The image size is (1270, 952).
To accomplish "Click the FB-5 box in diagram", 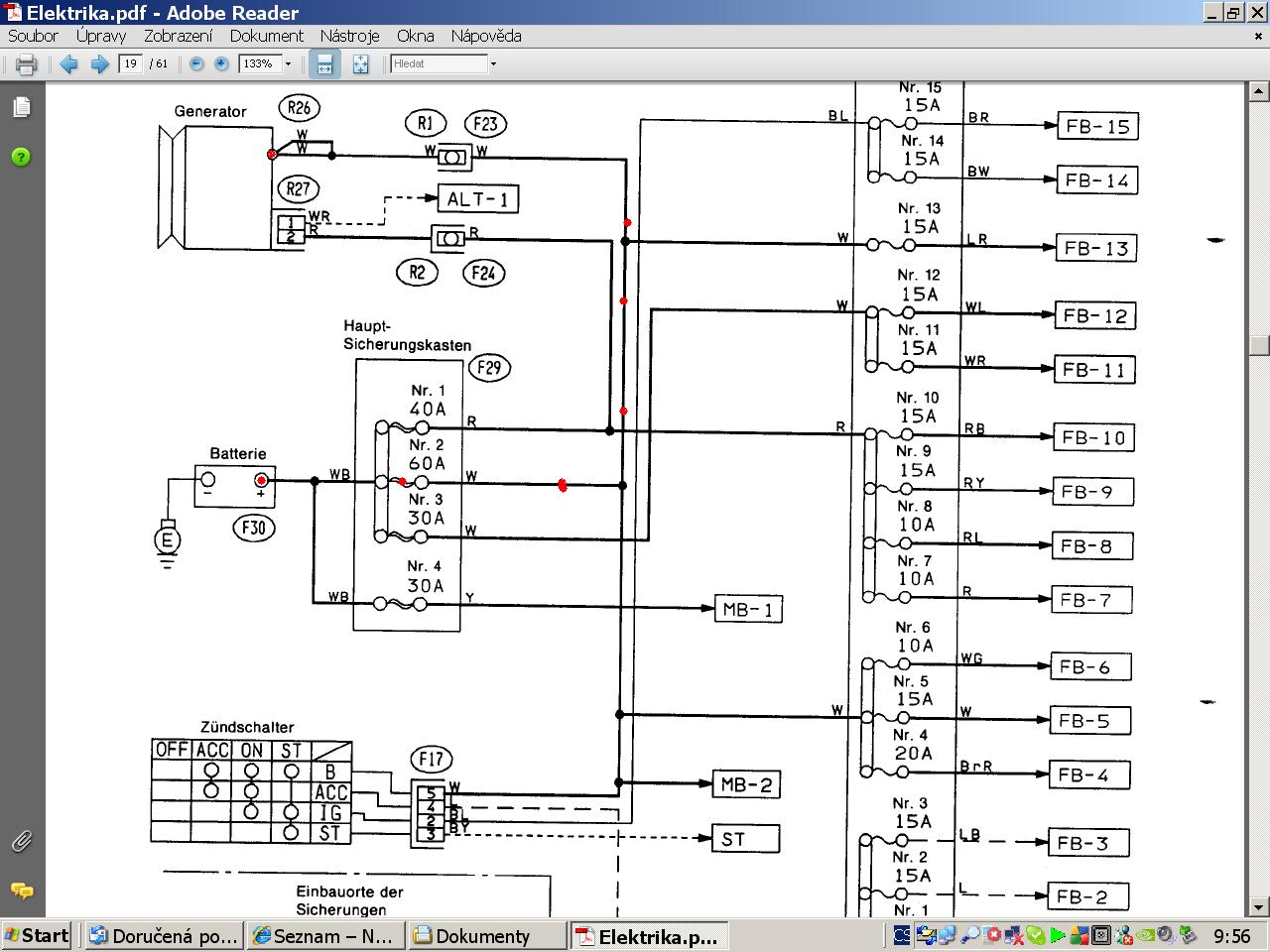I will click(1089, 721).
